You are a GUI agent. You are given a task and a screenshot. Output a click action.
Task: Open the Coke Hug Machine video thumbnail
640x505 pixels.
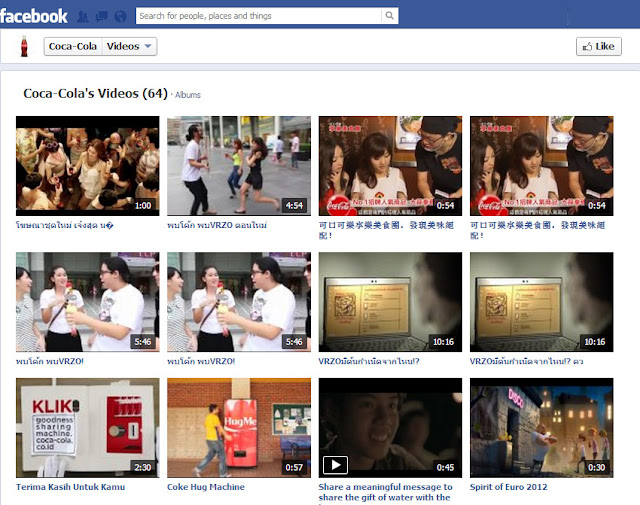239,427
